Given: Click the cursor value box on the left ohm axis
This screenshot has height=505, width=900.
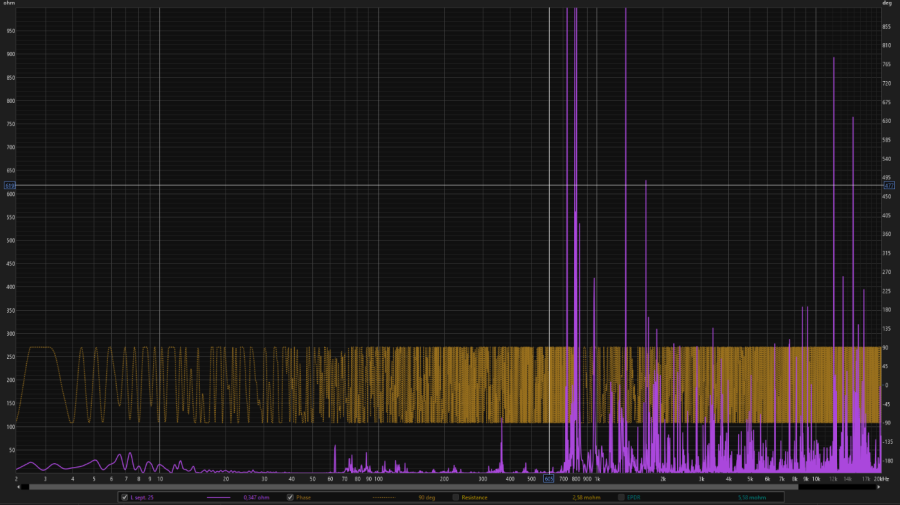Looking at the screenshot, I should 10,185.
